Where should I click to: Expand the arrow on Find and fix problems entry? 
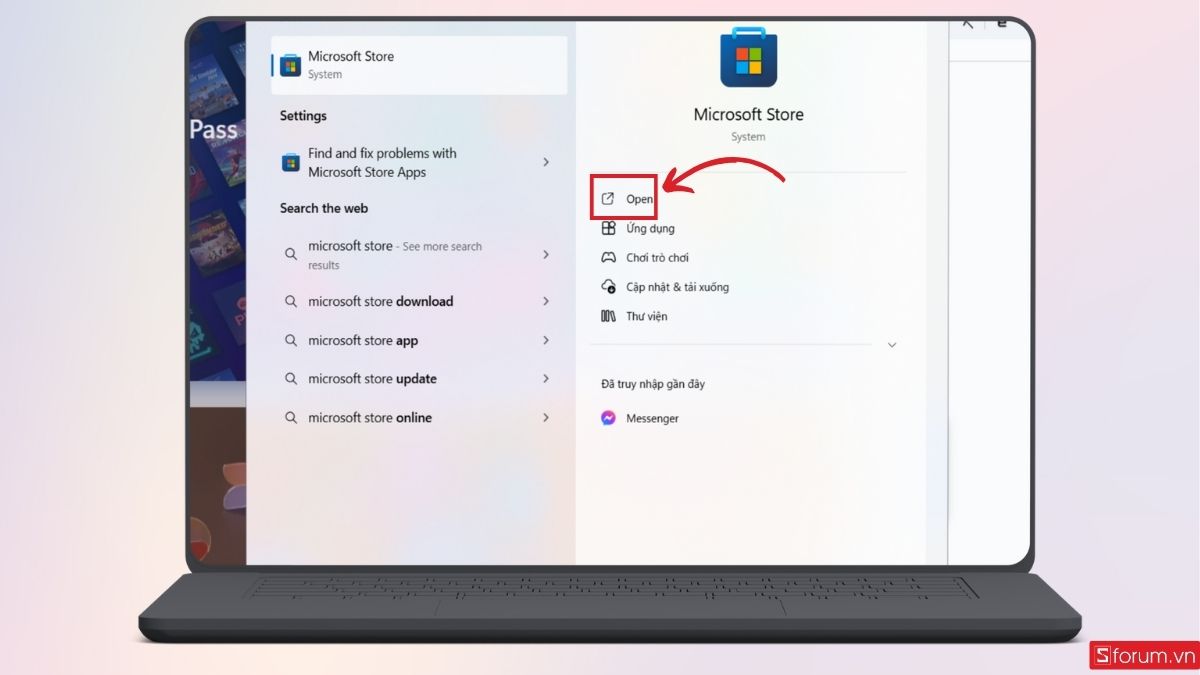(x=546, y=162)
